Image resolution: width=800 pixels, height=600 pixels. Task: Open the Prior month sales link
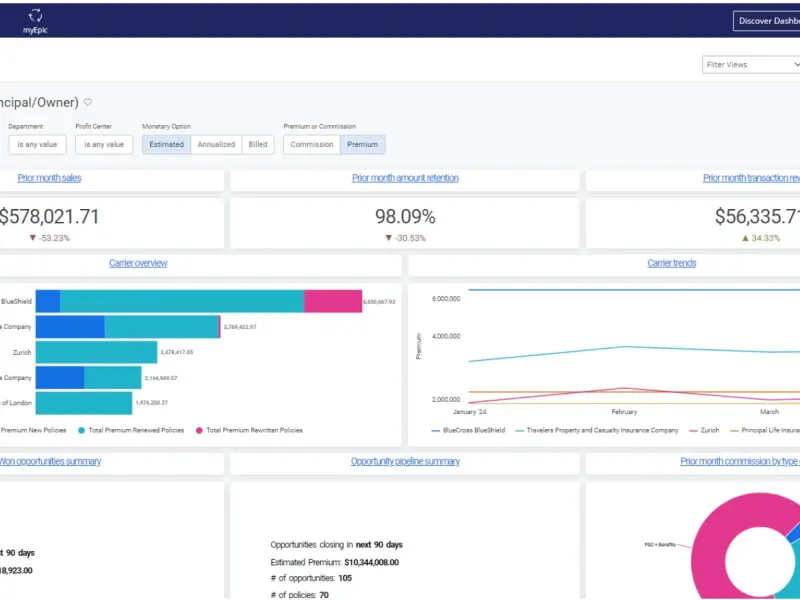click(49, 178)
